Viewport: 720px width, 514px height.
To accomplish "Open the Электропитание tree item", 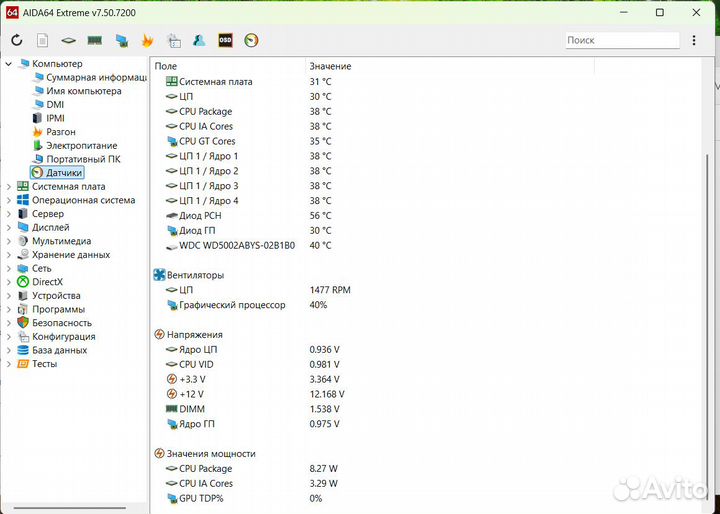I will point(82,146).
